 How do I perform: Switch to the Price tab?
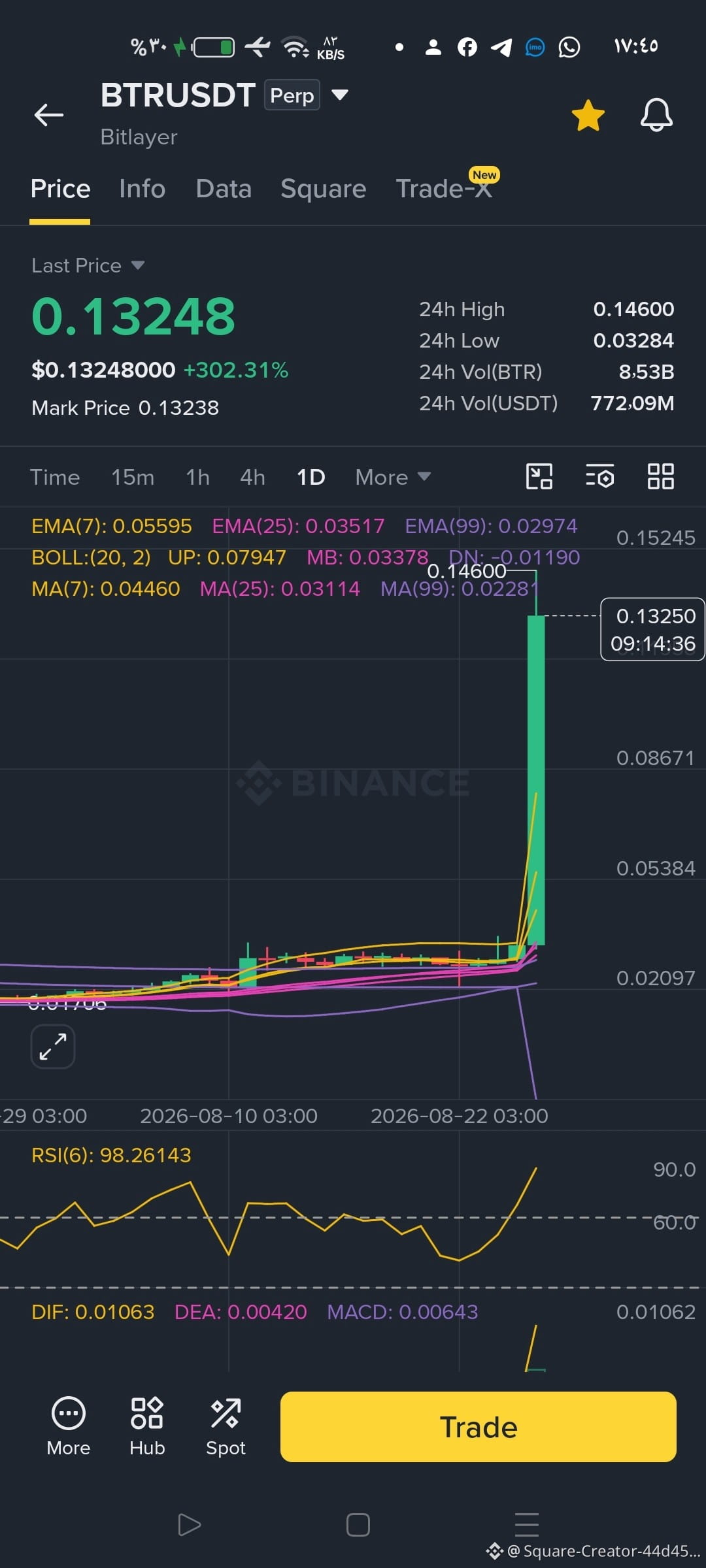pos(60,189)
